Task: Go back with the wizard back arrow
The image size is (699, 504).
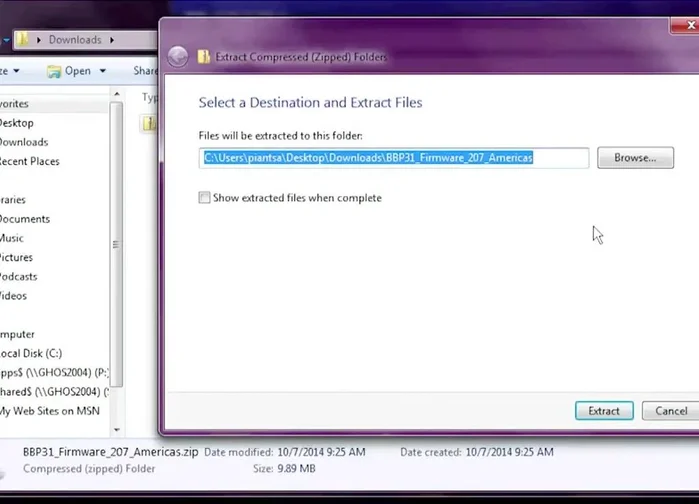Action: pos(178,57)
